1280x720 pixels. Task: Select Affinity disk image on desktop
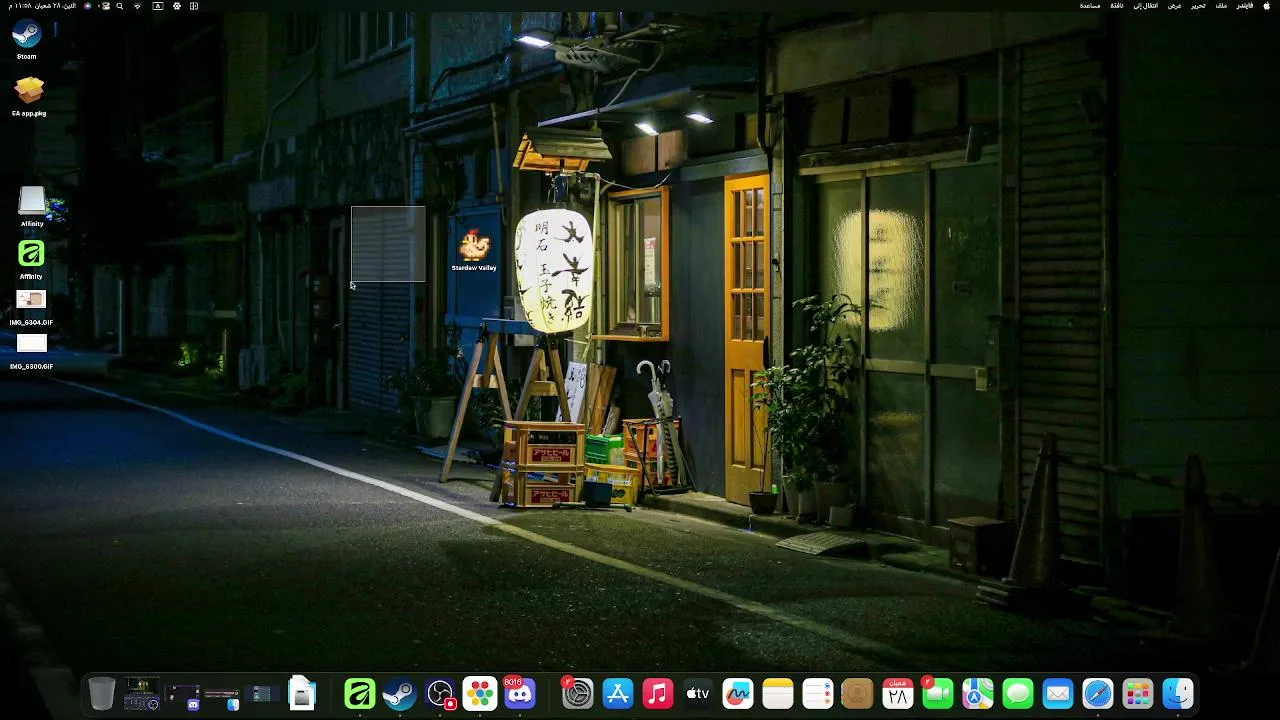pos(32,201)
